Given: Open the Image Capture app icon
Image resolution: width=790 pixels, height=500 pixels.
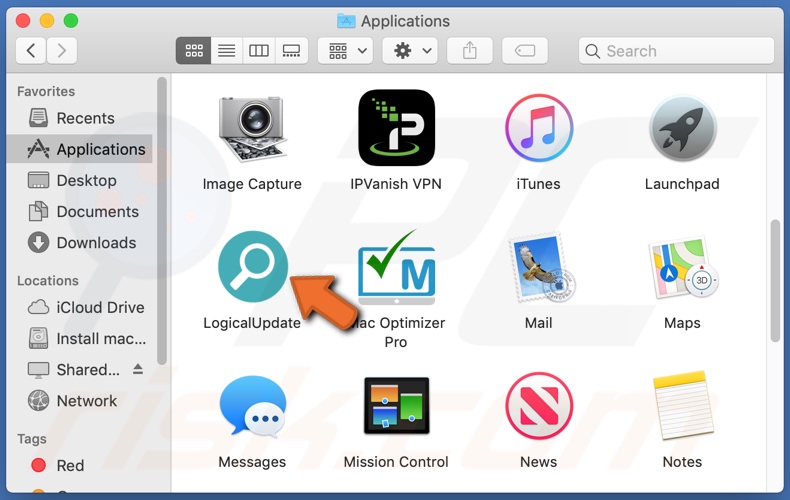Looking at the screenshot, I should click(252, 129).
